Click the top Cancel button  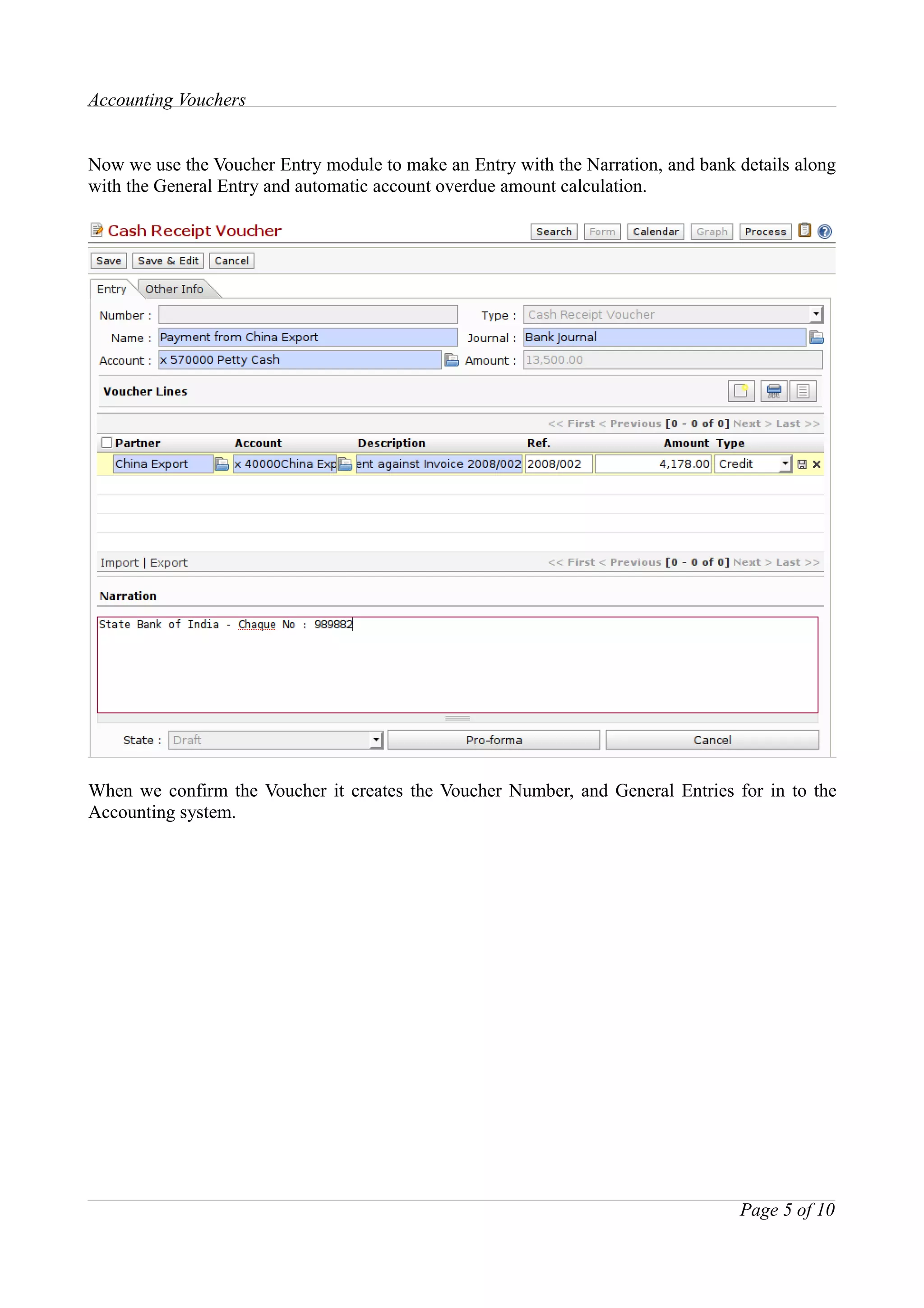tap(232, 261)
